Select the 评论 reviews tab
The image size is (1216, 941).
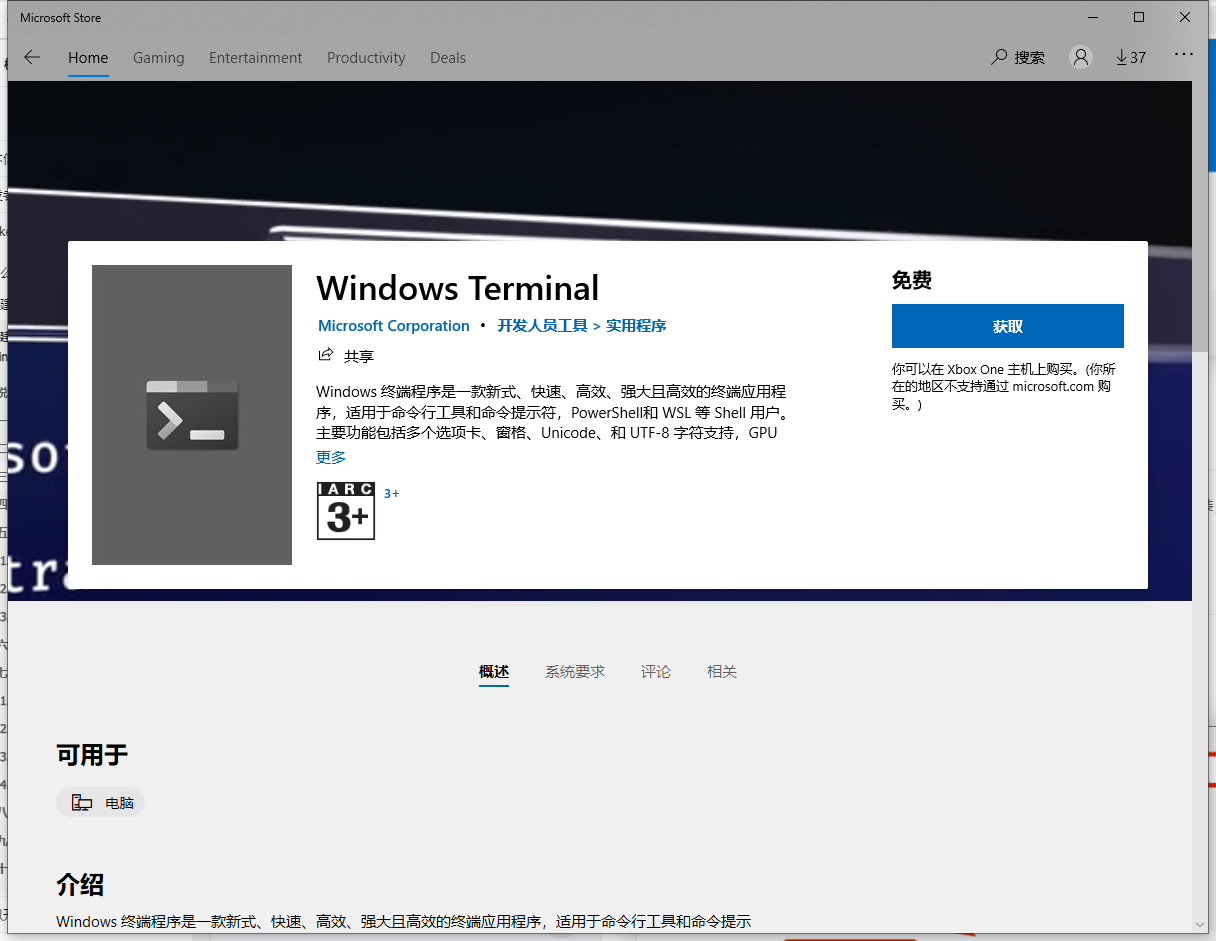[x=656, y=672]
